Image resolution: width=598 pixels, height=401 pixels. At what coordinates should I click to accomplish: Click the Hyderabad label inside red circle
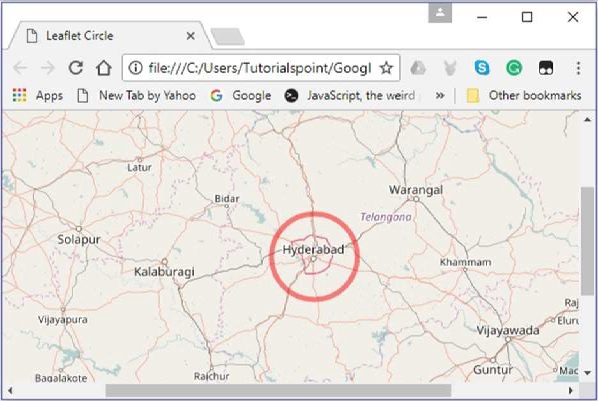click(x=313, y=250)
